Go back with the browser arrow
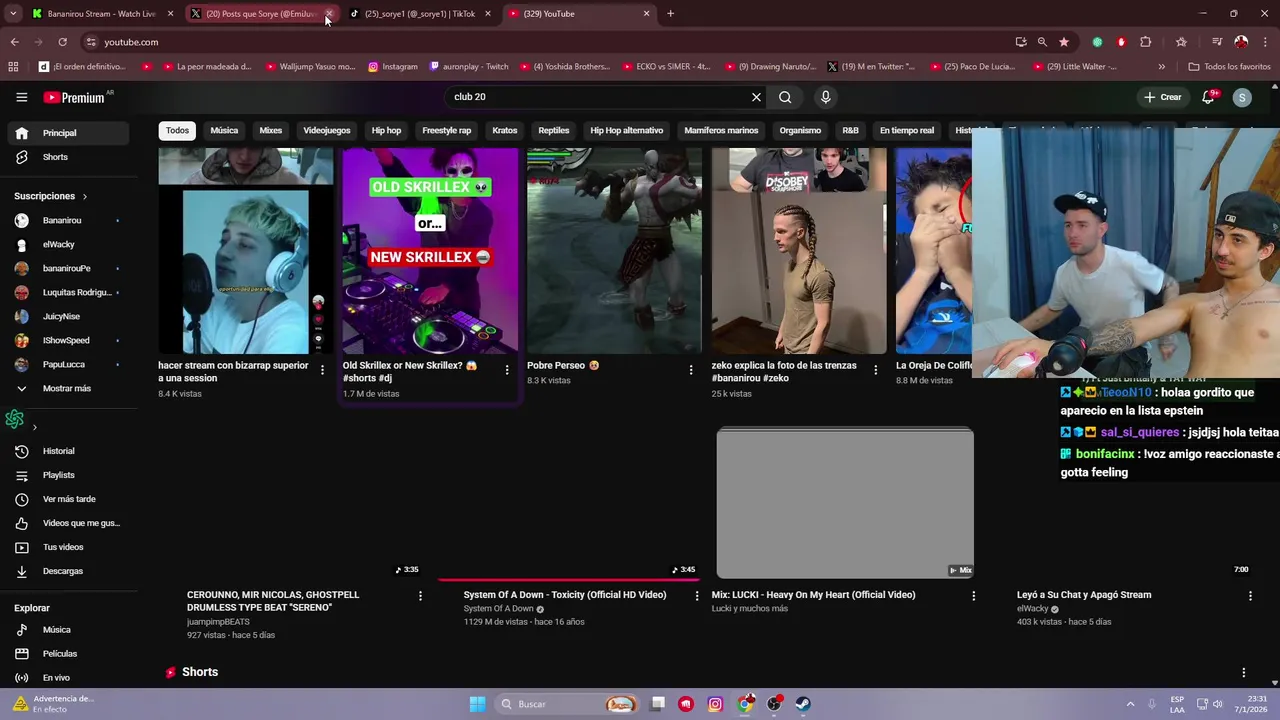Screen dimensions: 1280x720 pyautogui.click(x=14, y=42)
